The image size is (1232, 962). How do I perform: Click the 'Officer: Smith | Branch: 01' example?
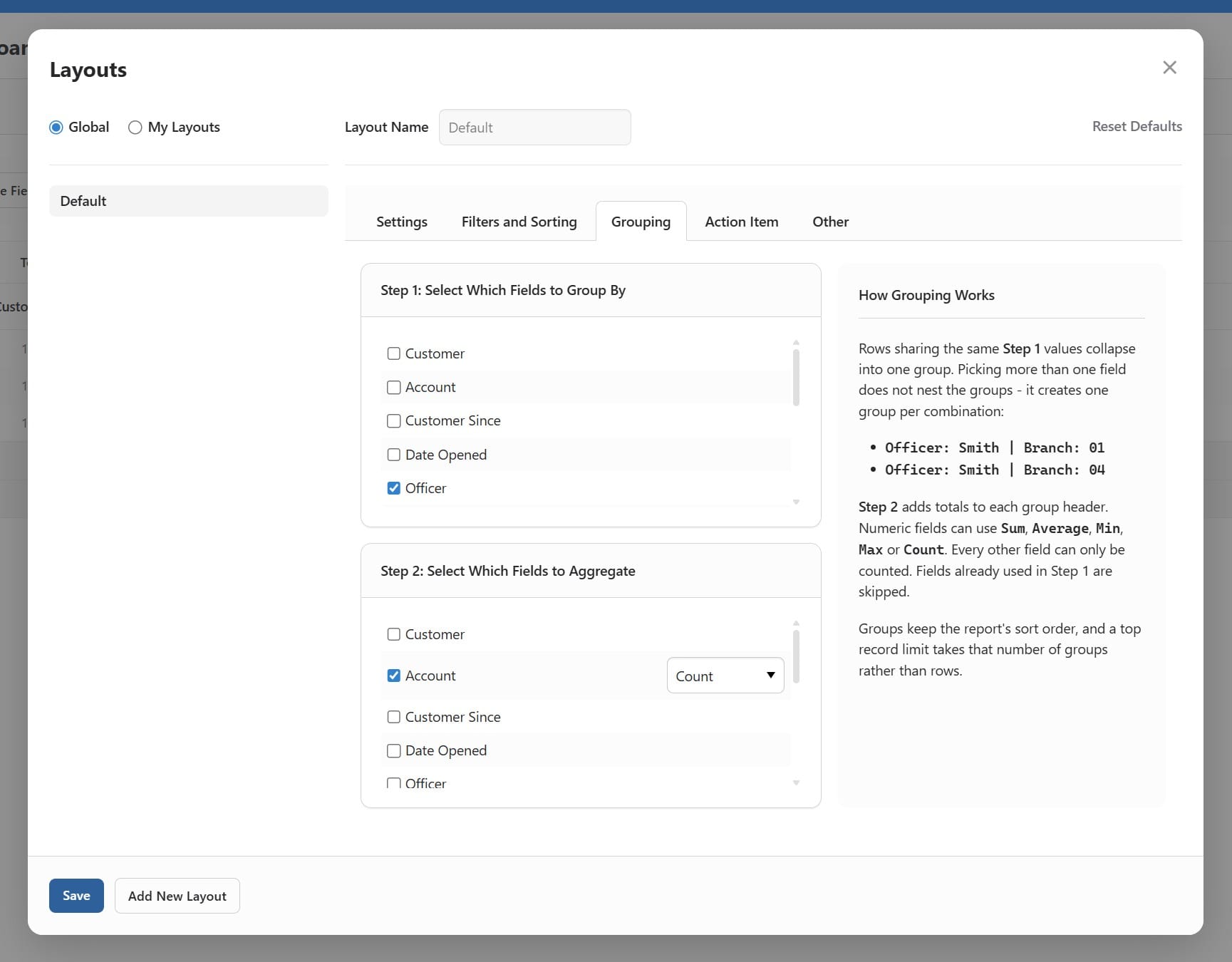[x=995, y=448]
